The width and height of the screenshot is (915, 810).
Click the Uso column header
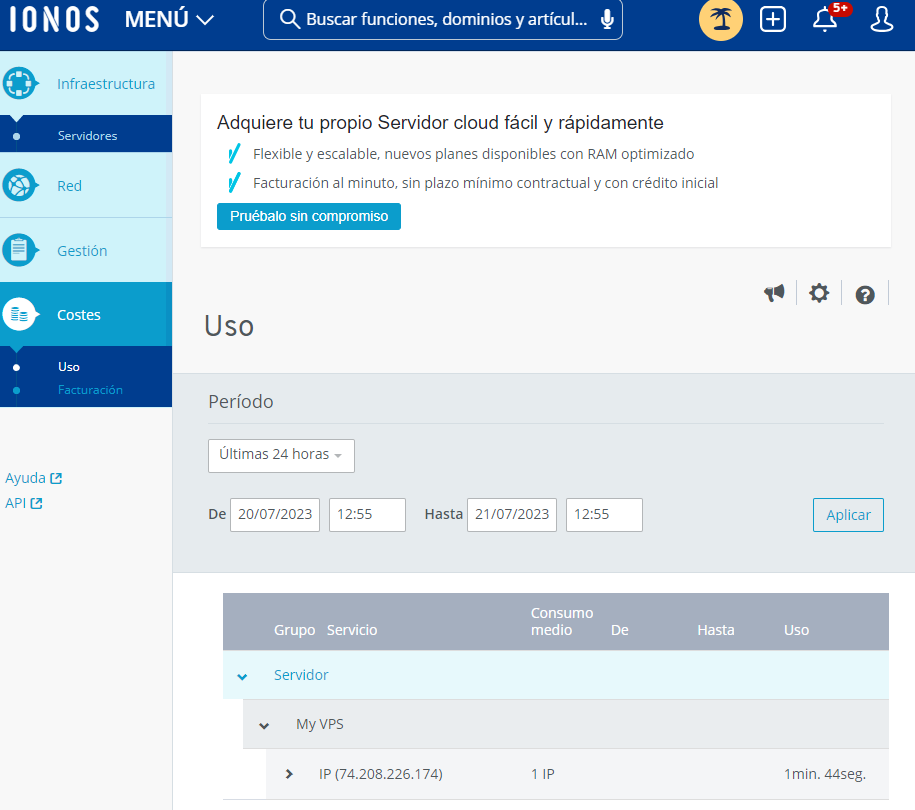coord(796,630)
